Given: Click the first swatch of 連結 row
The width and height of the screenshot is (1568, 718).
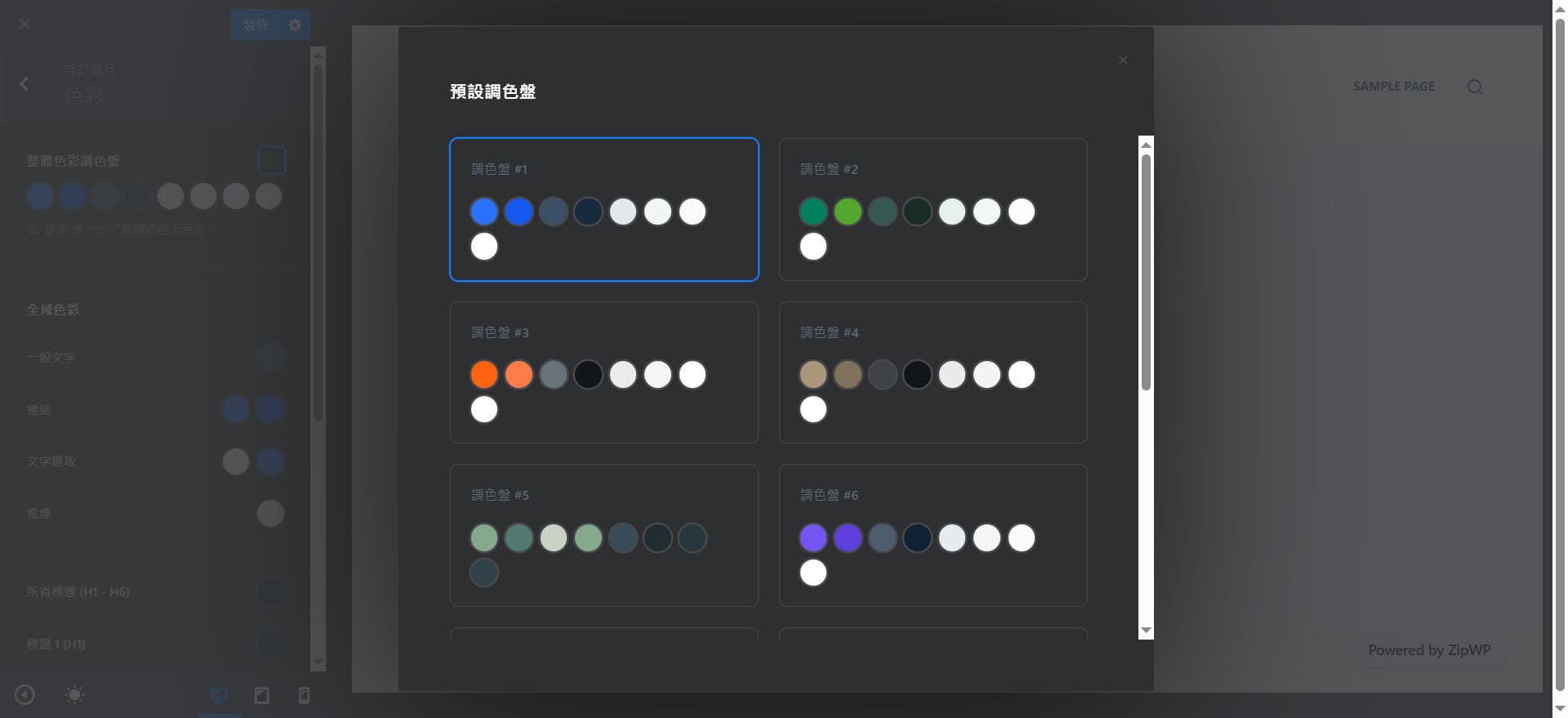Looking at the screenshot, I should [236, 409].
